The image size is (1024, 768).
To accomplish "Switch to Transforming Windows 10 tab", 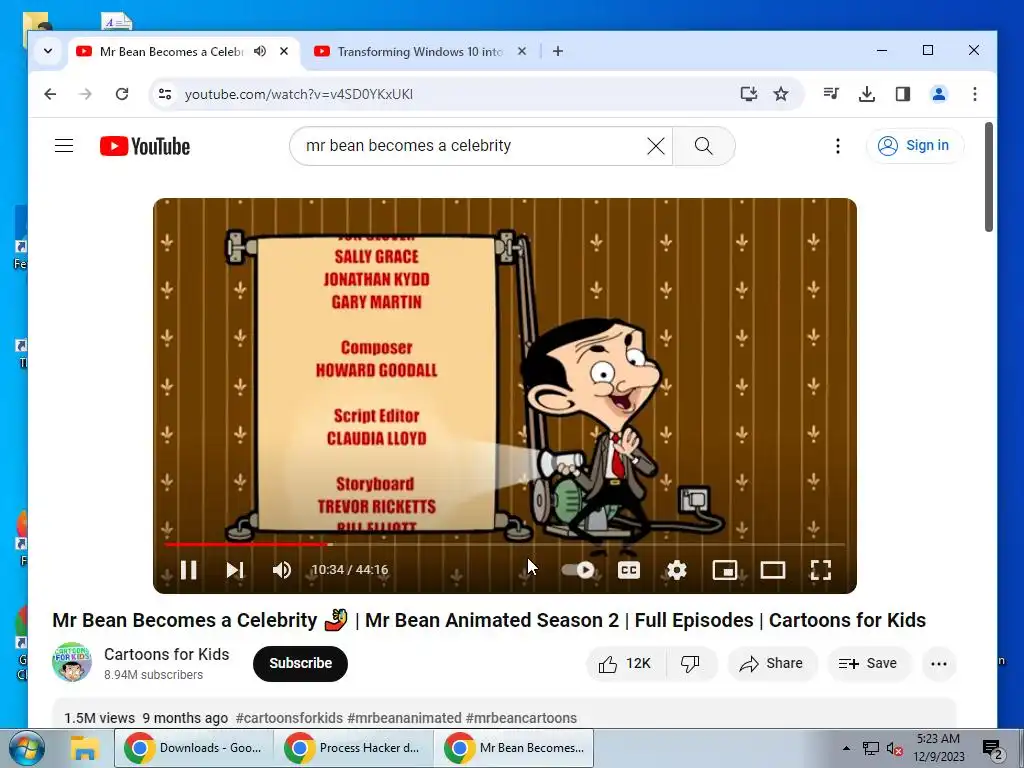I will (x=419, y=52).
